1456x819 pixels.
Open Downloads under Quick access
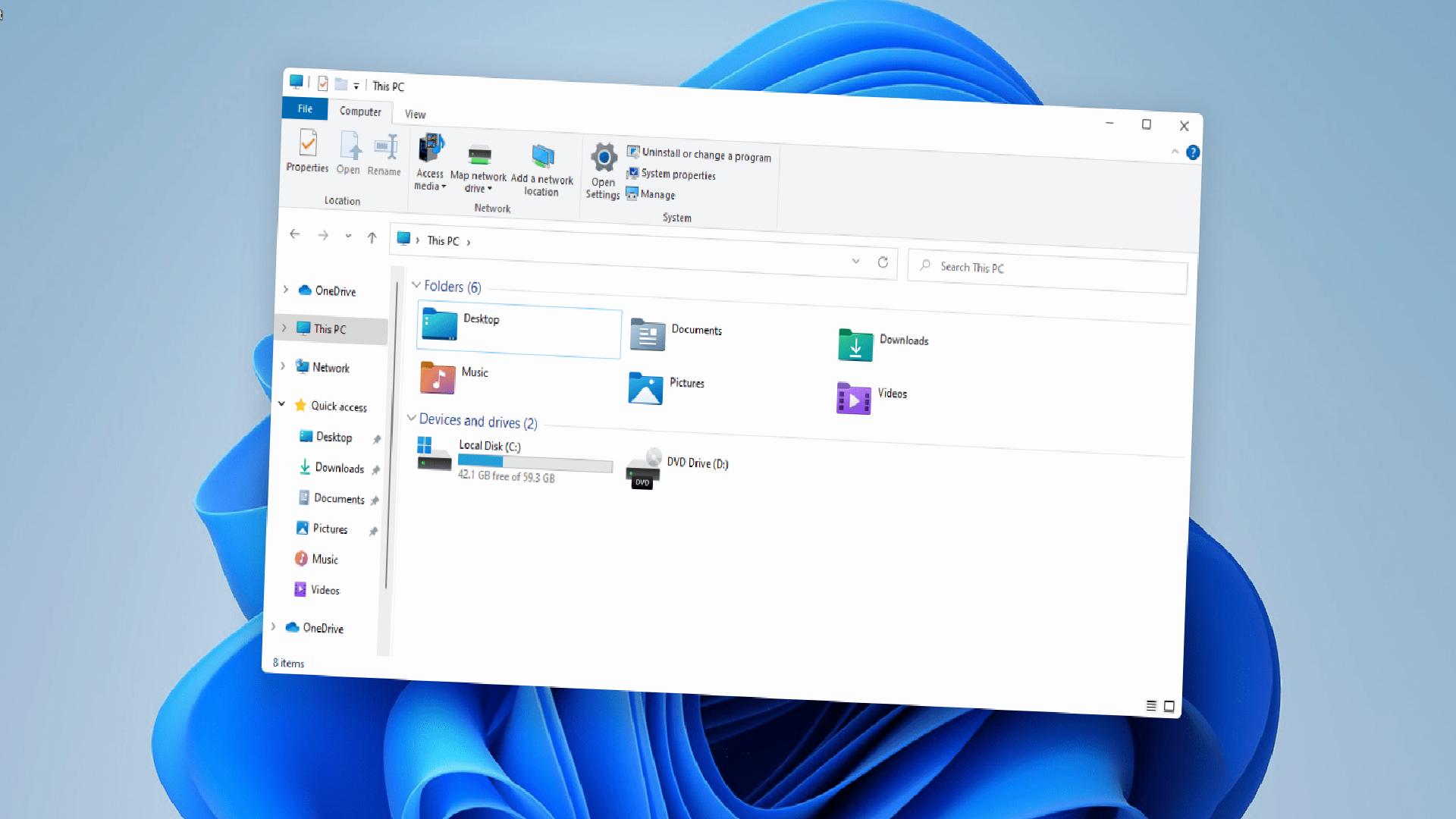click(332, 468)
